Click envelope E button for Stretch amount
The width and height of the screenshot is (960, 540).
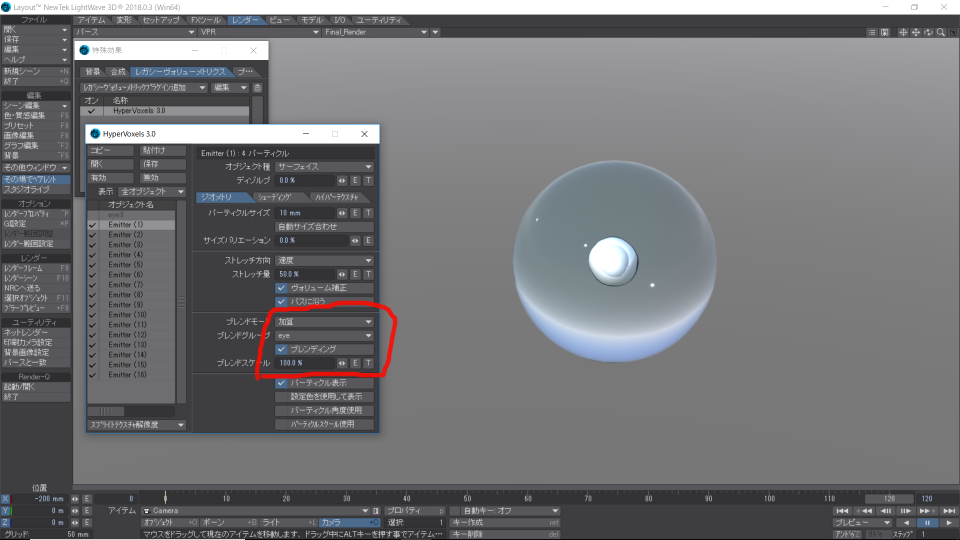coord(355,274)
